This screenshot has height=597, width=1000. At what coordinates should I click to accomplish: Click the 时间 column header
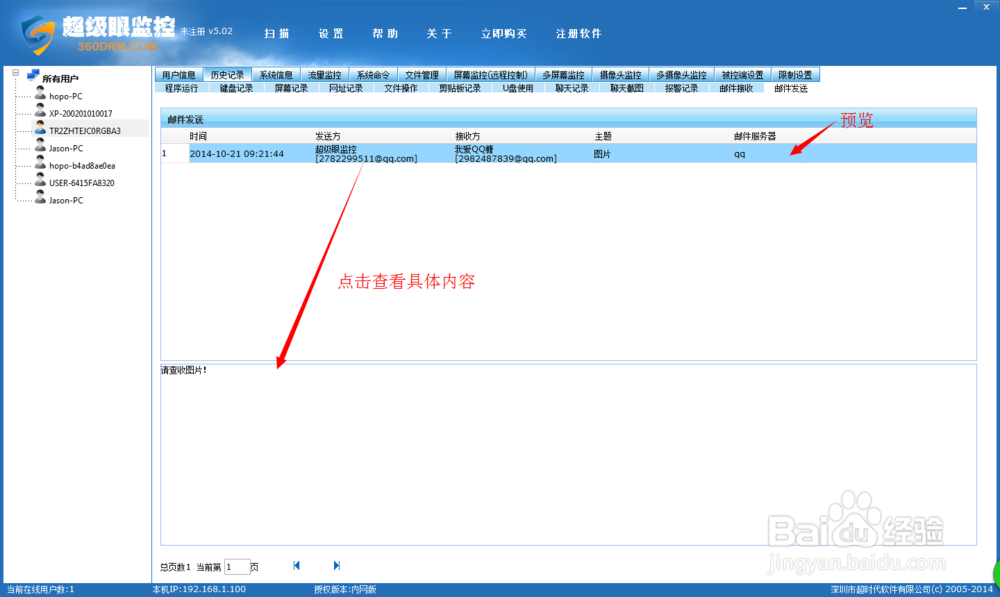tap(198, 136)
